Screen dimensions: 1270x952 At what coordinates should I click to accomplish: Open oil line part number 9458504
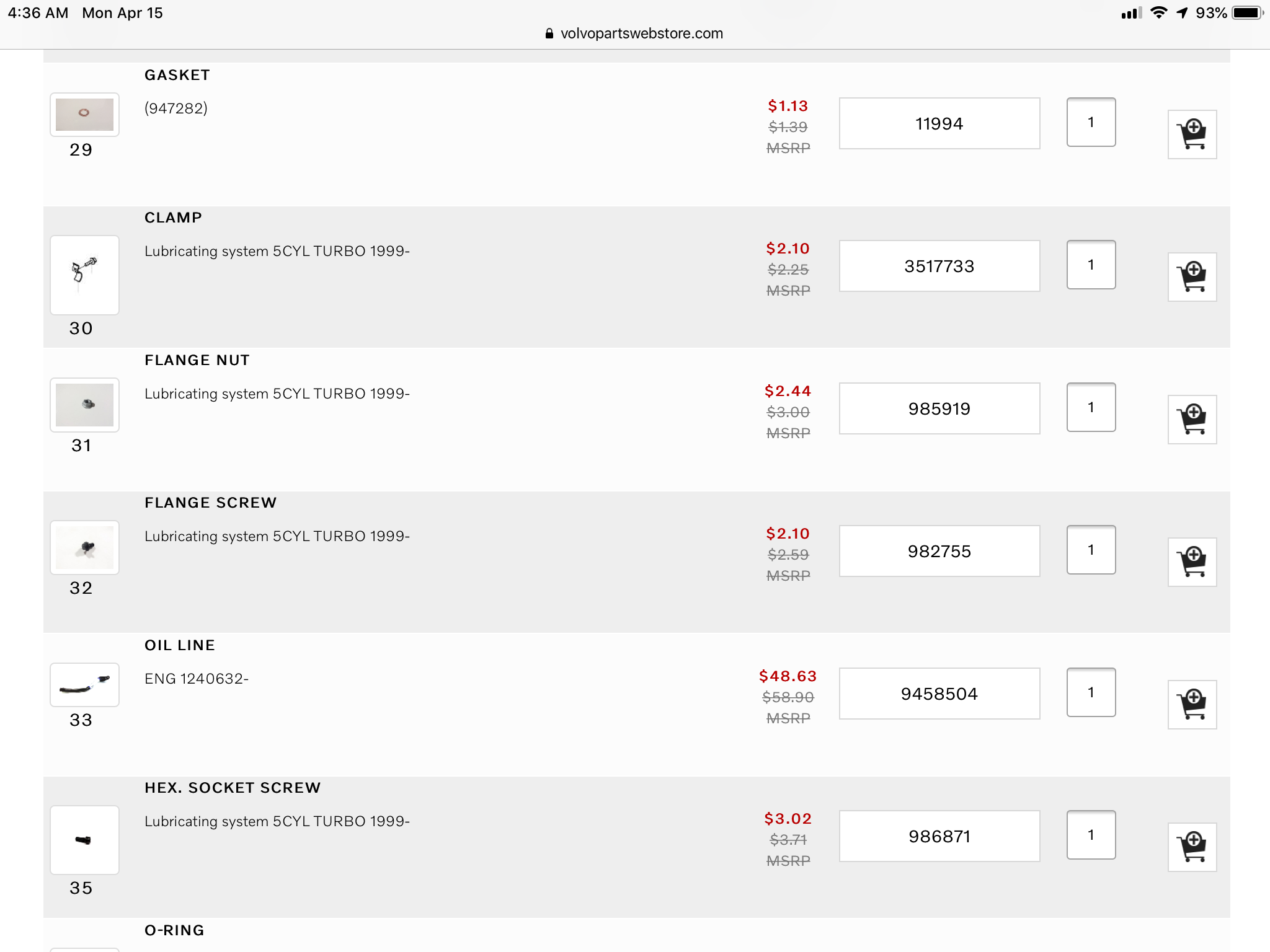coord(939,694)
